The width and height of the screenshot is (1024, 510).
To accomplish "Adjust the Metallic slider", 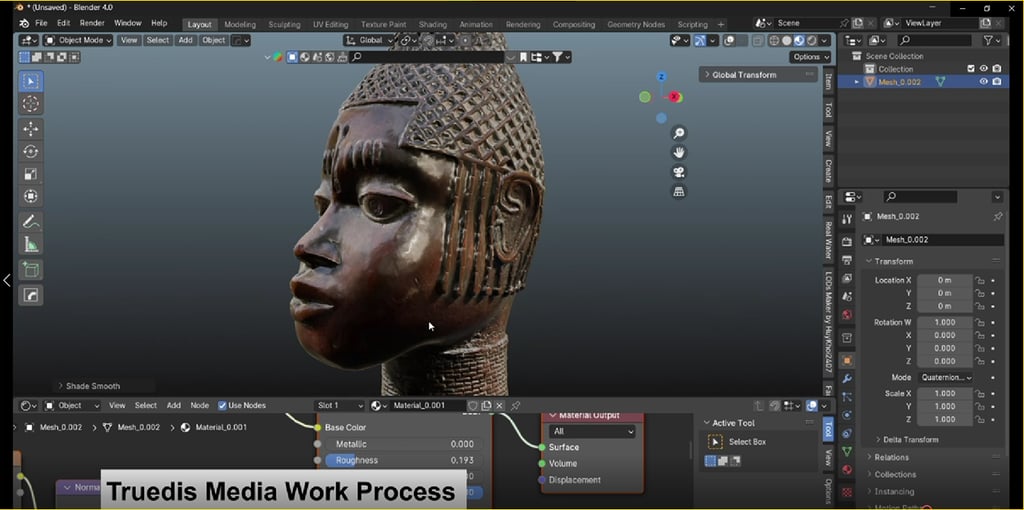I will 404,444.
